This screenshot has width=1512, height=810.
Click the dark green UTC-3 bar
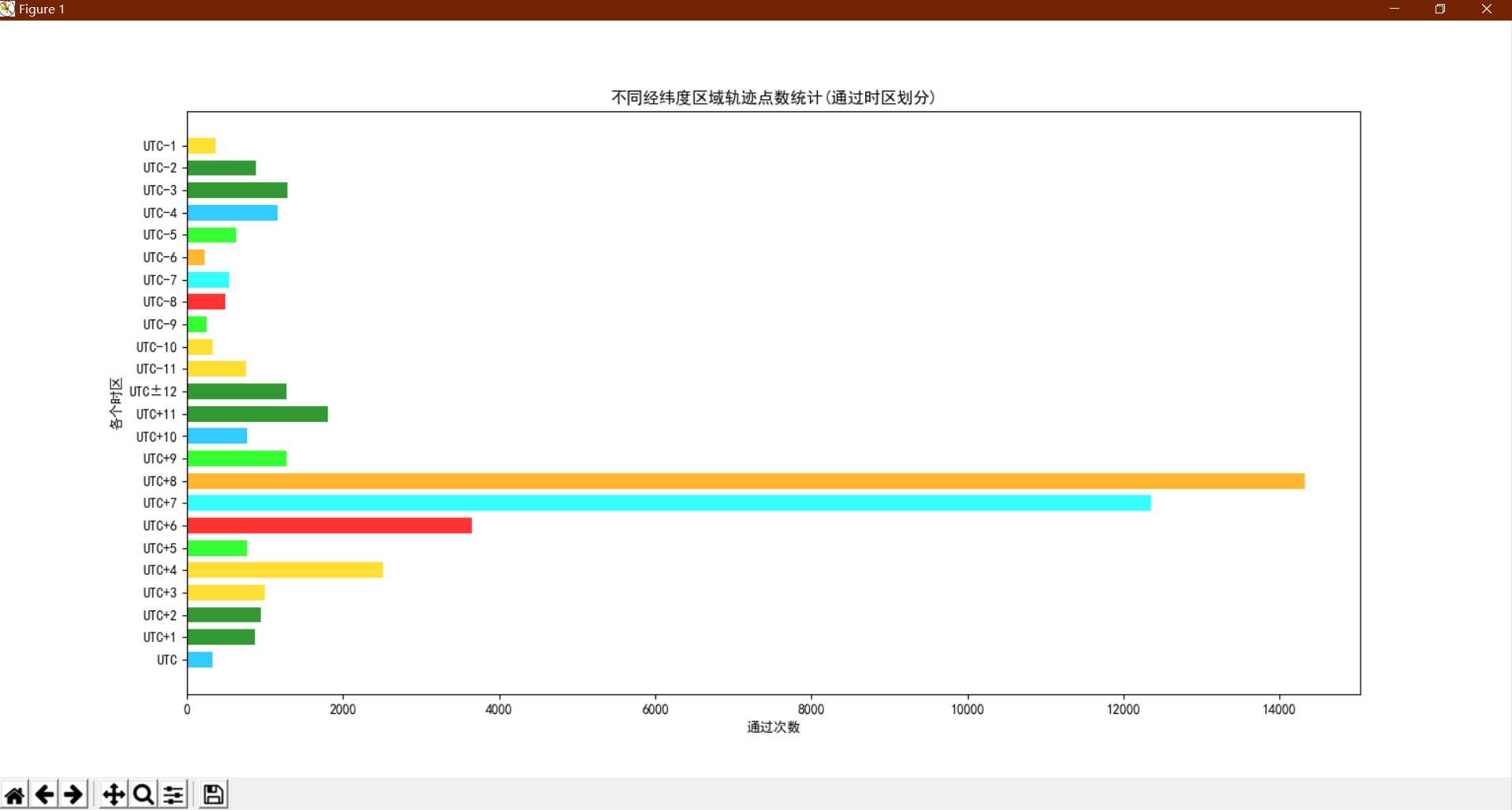click(x=237, y=190)
